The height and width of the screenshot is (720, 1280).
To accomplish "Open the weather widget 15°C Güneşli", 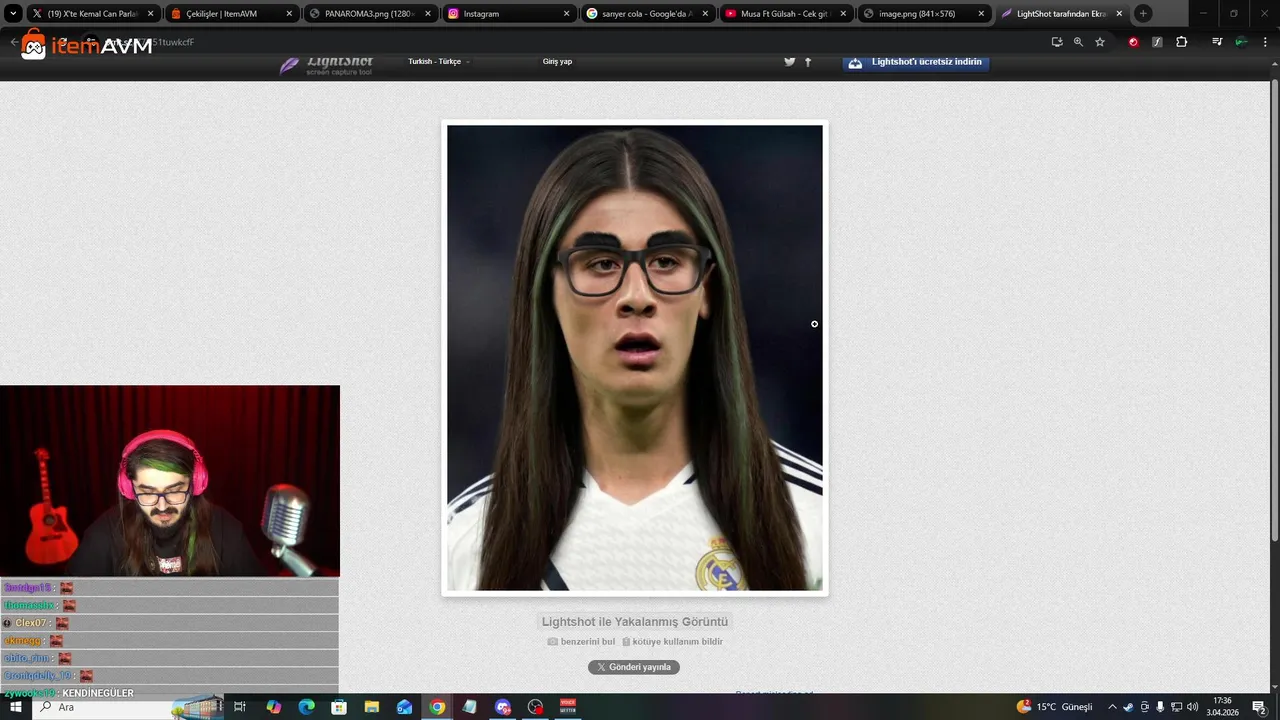I will (1055, 707).
